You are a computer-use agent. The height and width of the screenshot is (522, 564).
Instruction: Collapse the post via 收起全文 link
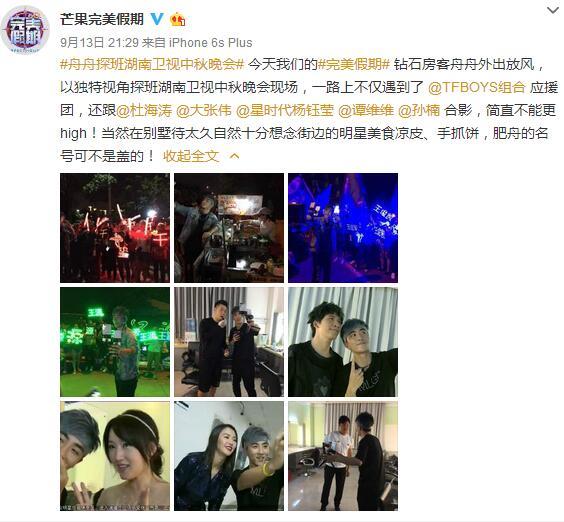pos(191,156)
